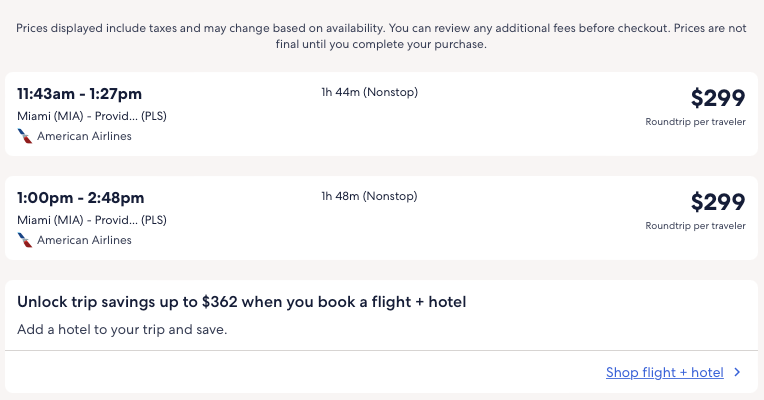Click American Airlines logo on 1:00pm flight

point(25,240)
